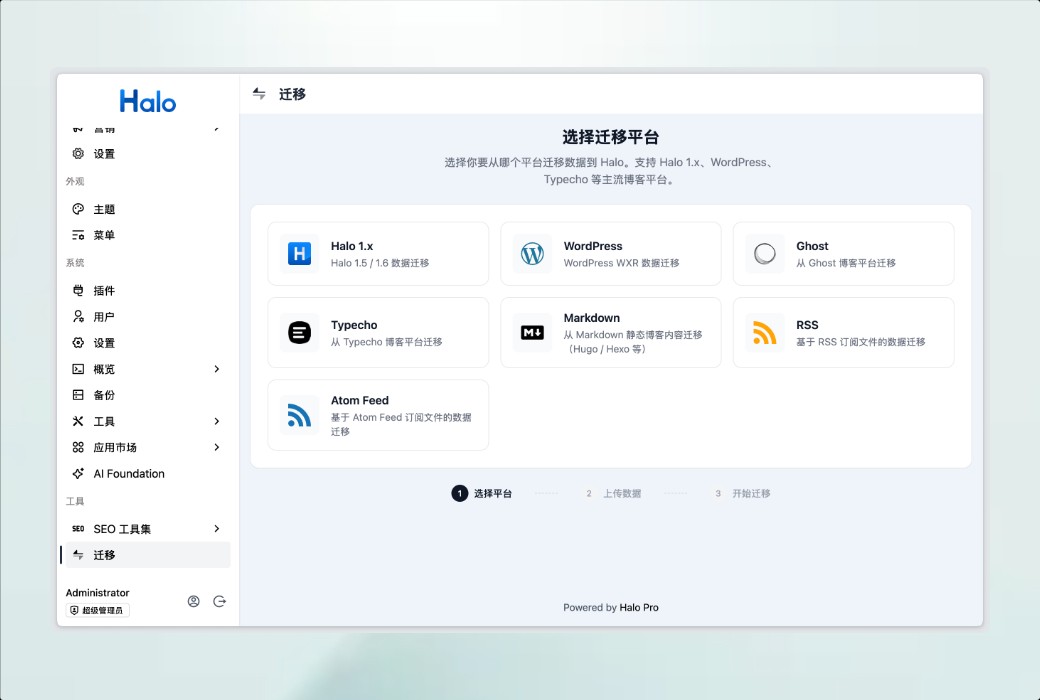Select the Halo 1.x migration card
Viewport: 1040px width, 700px height.
pyautogui.click(x=378, y=253)
